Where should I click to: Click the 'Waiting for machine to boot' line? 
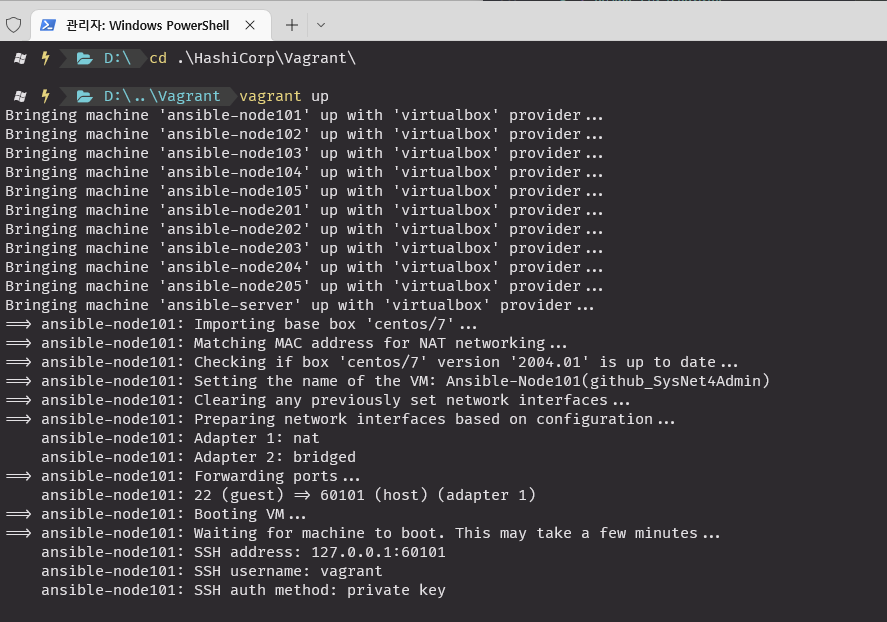pos(363,533)
